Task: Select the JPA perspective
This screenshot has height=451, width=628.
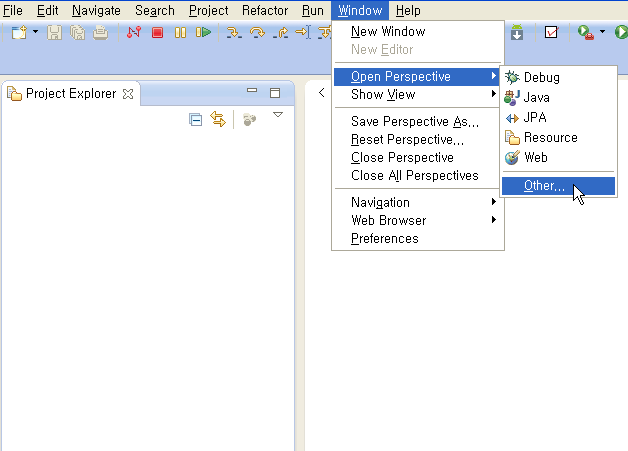Action: 558,117
